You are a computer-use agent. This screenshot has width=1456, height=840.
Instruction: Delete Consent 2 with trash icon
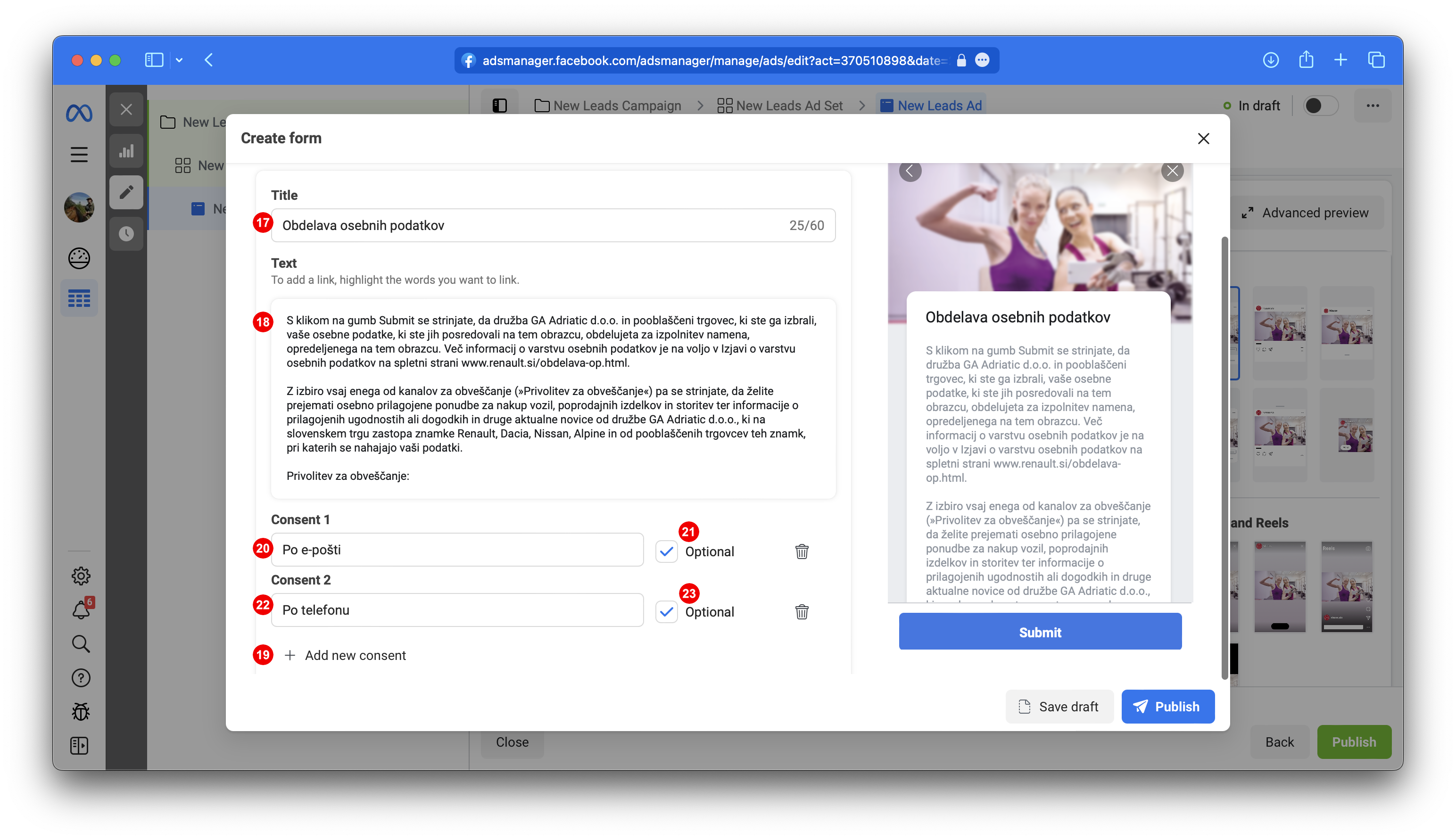click(802, 611)
